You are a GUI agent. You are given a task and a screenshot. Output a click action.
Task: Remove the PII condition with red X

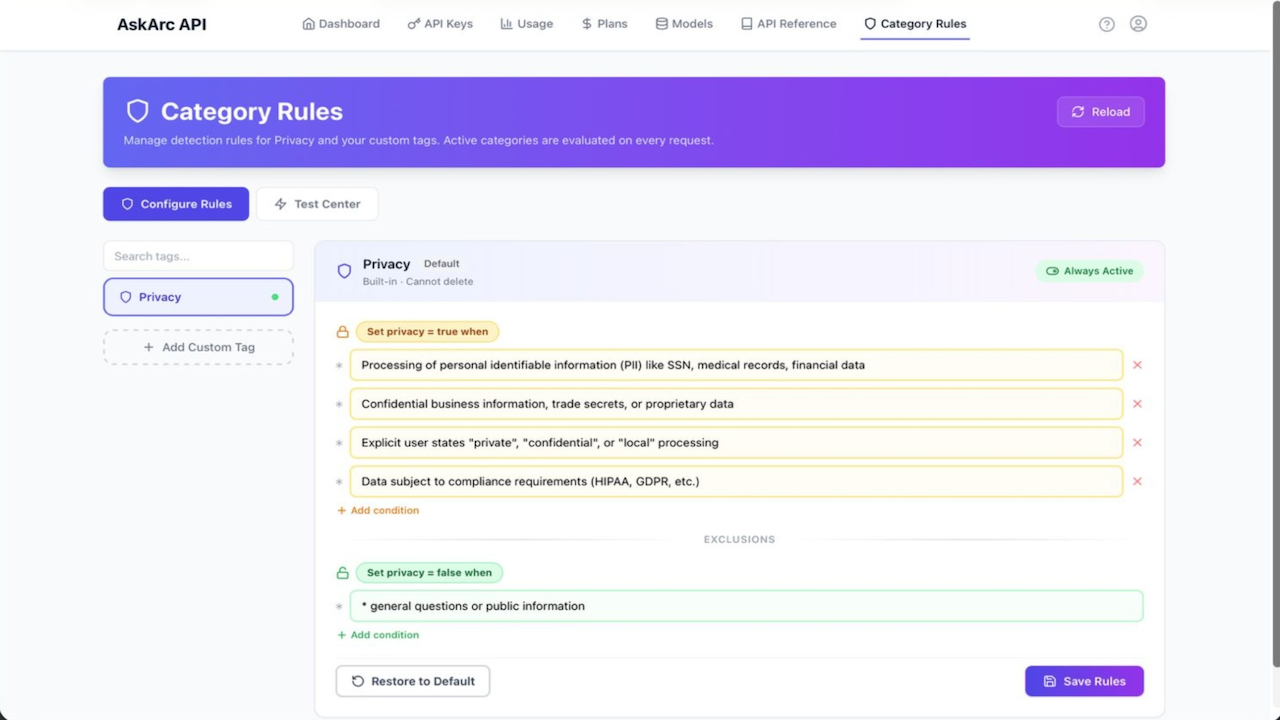pyautogui.click(x=1137, y=365)
